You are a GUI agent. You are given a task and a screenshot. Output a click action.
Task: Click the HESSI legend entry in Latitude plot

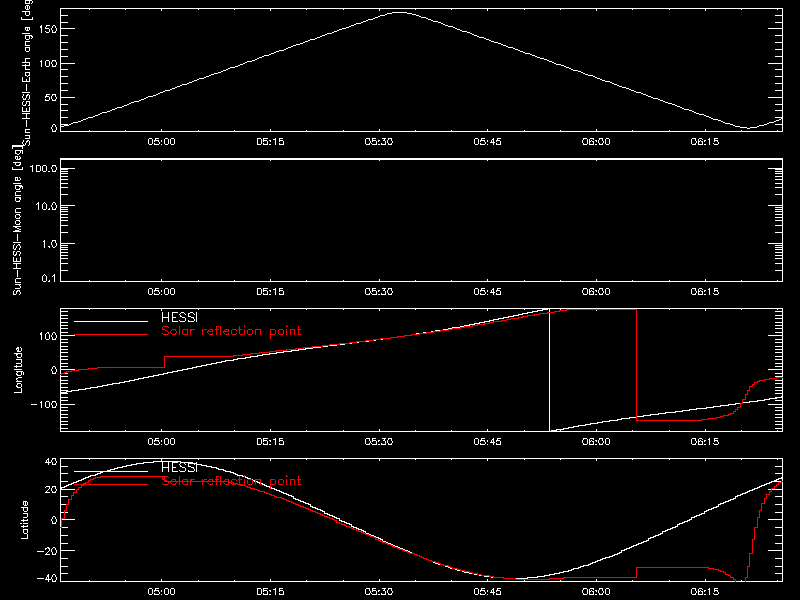coord(180,467)
